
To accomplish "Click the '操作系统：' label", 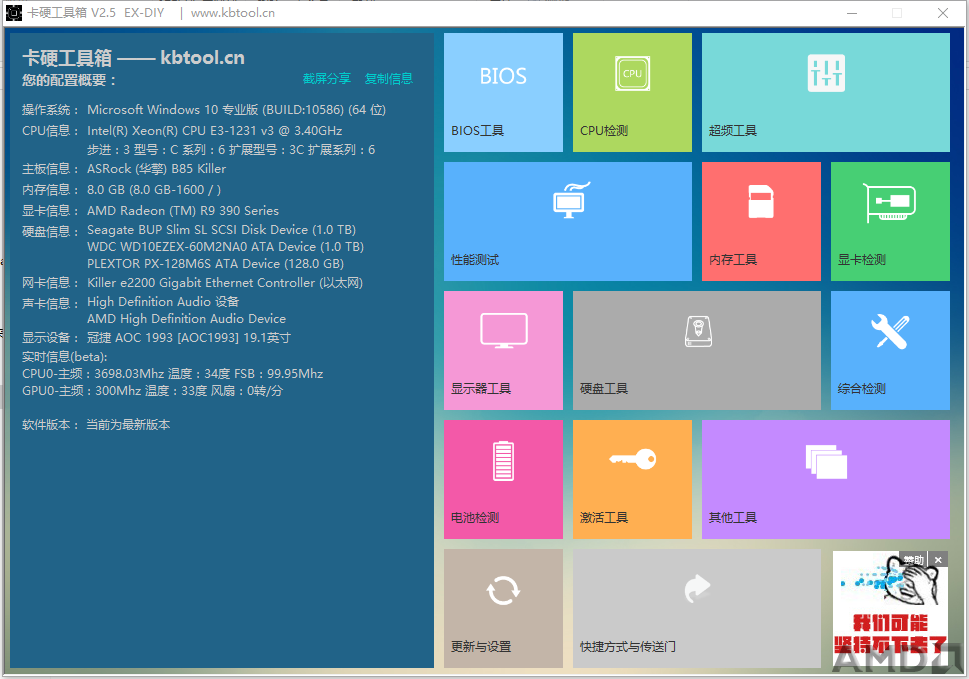I will click(51, 110).
